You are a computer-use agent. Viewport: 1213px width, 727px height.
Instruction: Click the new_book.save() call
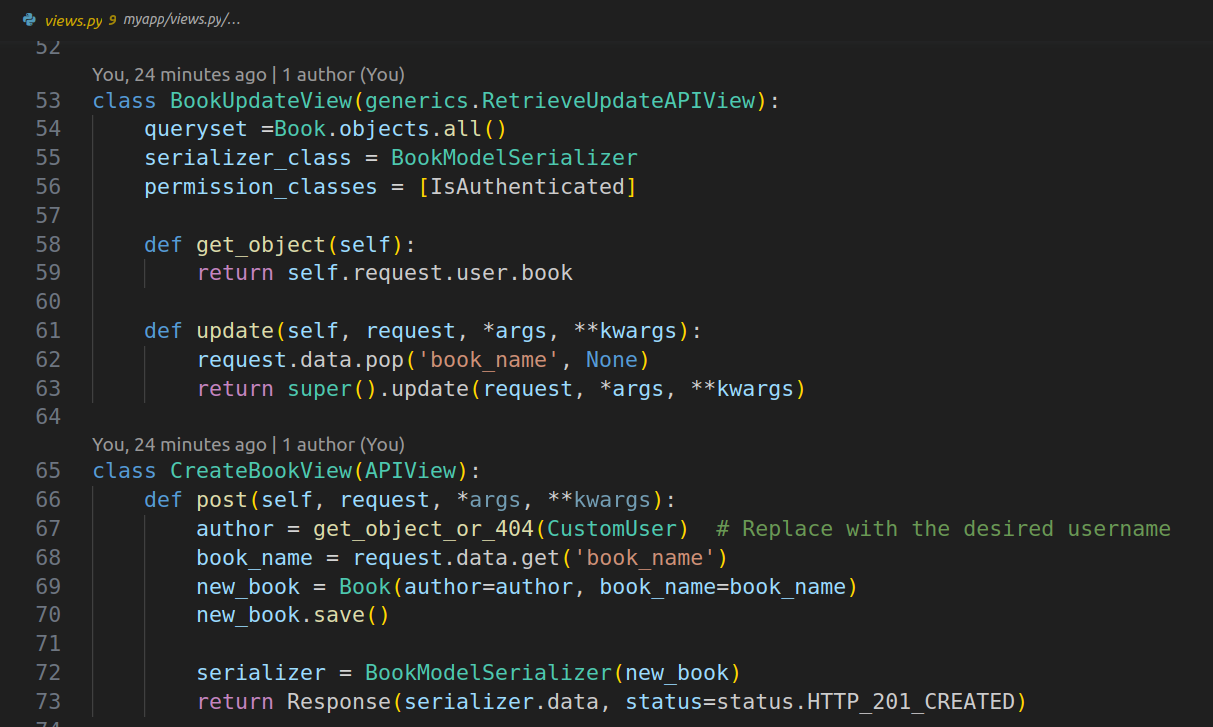pyautogui.click(x=292, y=614)
